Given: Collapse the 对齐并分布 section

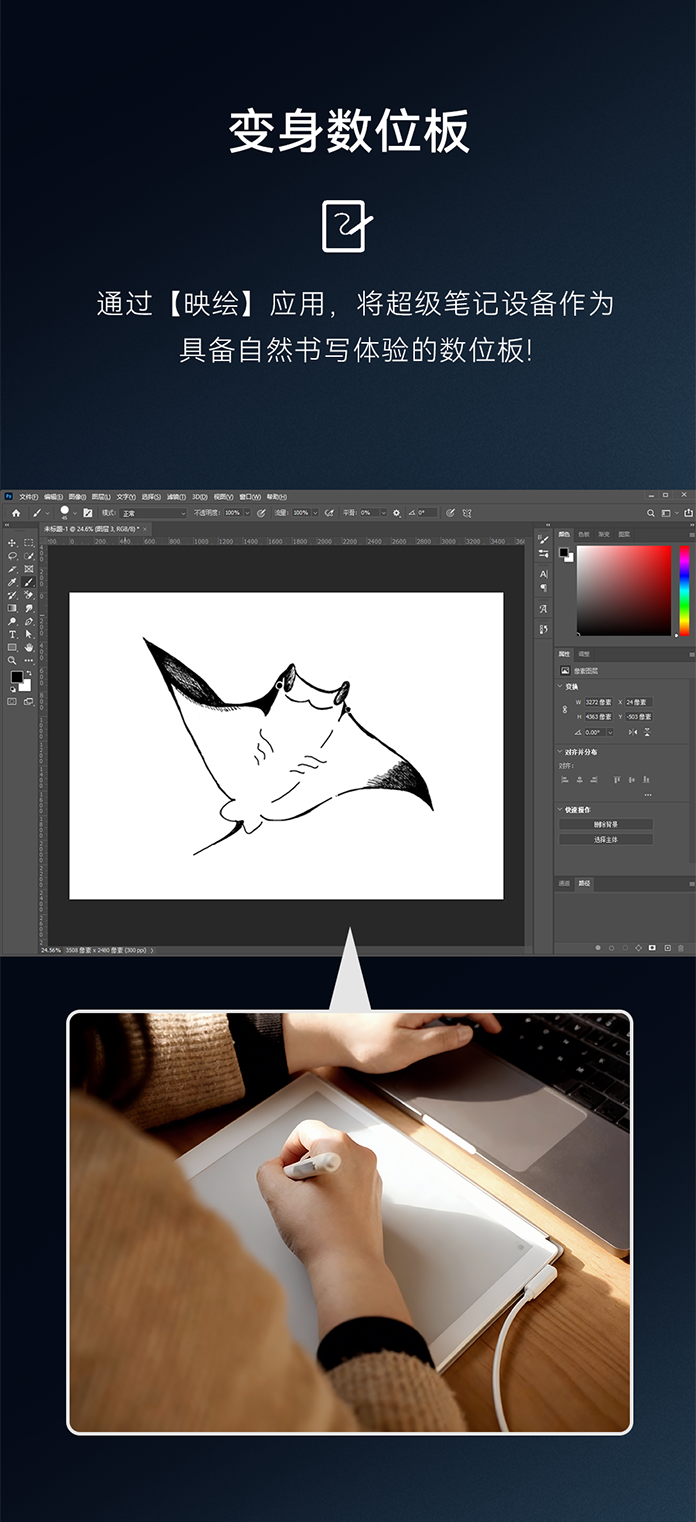Looking at the screenshot, I should 560,752.
